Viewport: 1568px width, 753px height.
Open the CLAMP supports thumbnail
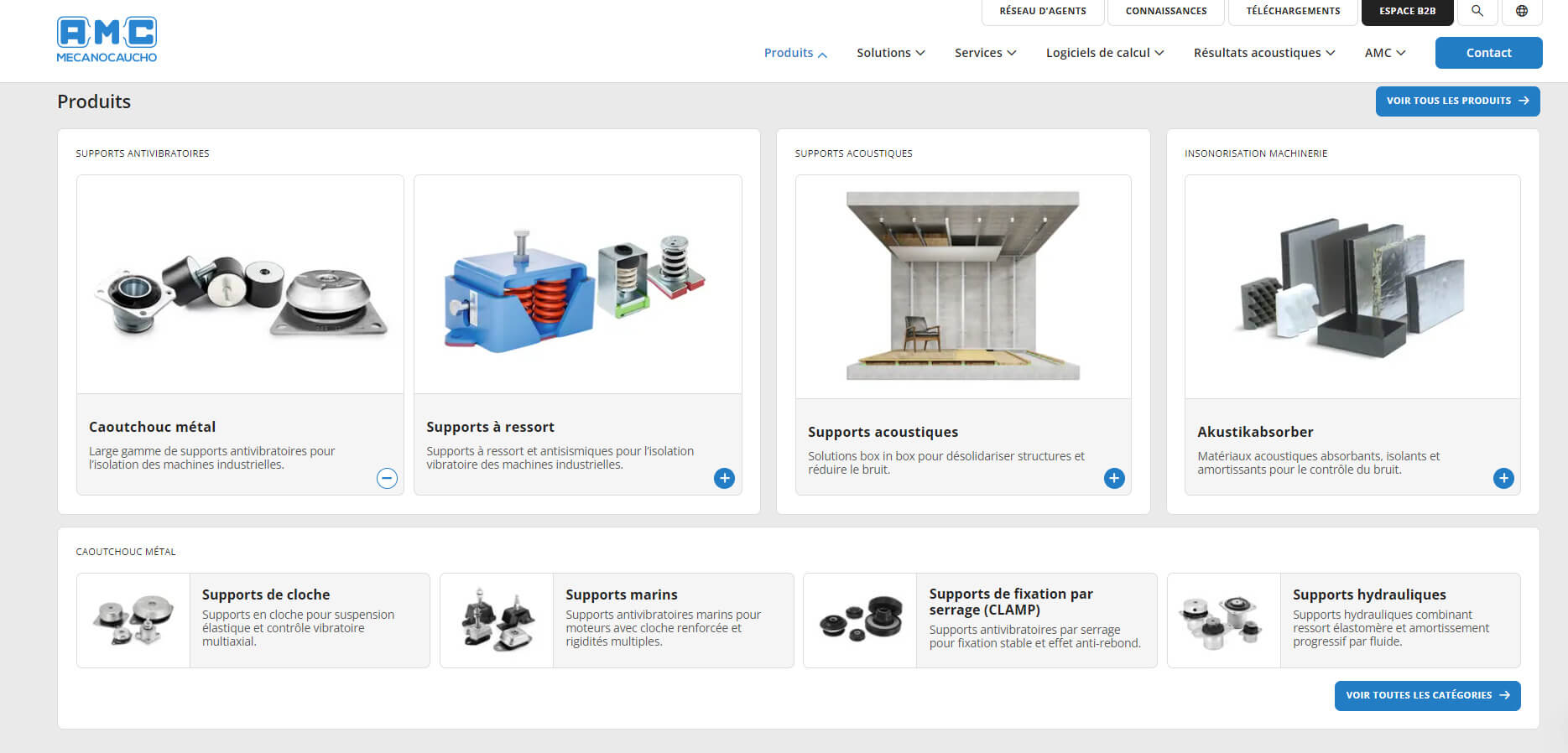pos(860,621)
